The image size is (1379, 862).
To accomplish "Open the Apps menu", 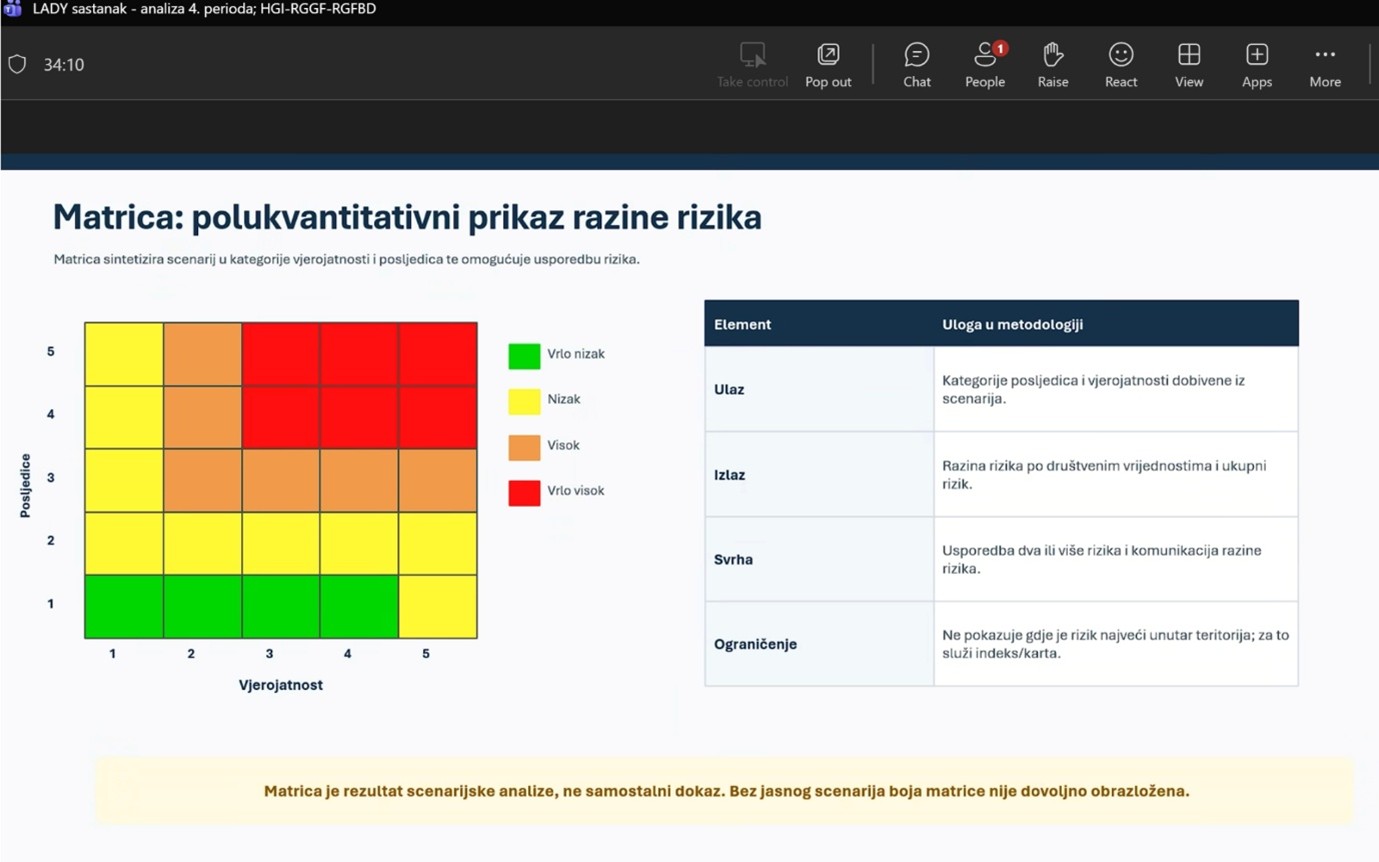I will coord(1256,65).
